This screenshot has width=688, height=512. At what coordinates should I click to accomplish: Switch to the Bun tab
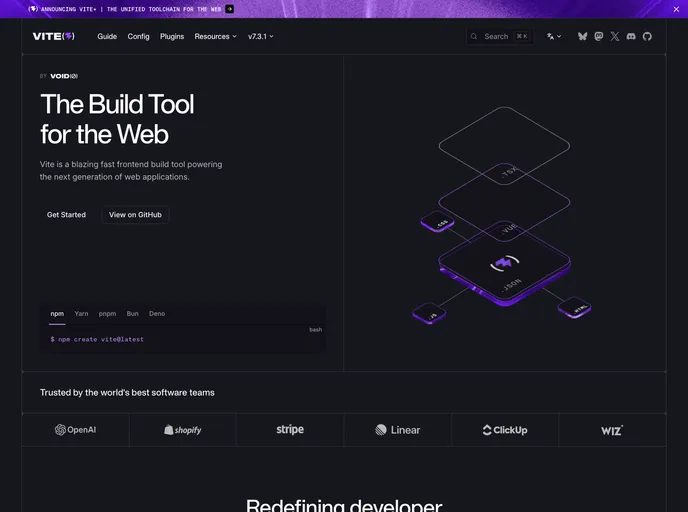click(132, 314)
